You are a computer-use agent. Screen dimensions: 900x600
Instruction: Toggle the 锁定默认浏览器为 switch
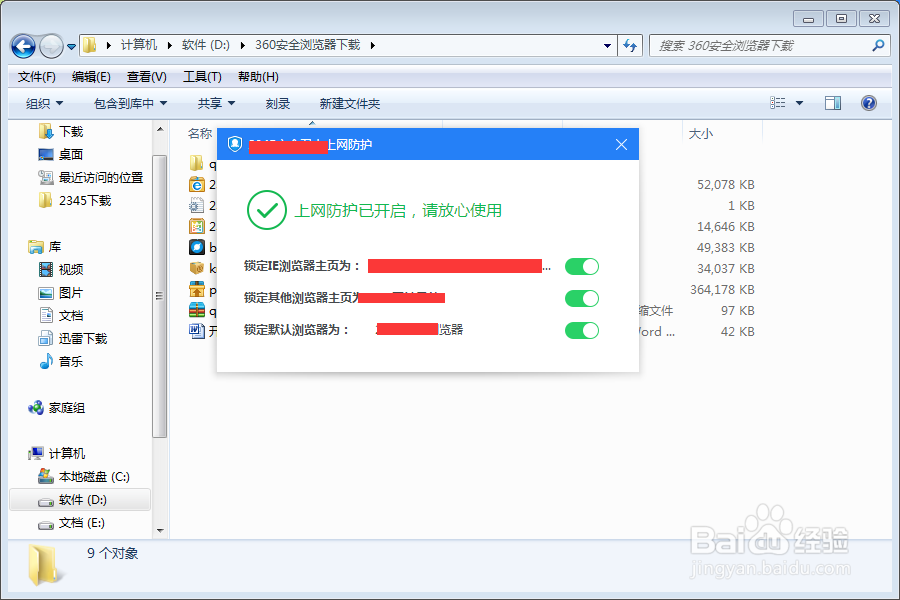coord(581,331)
